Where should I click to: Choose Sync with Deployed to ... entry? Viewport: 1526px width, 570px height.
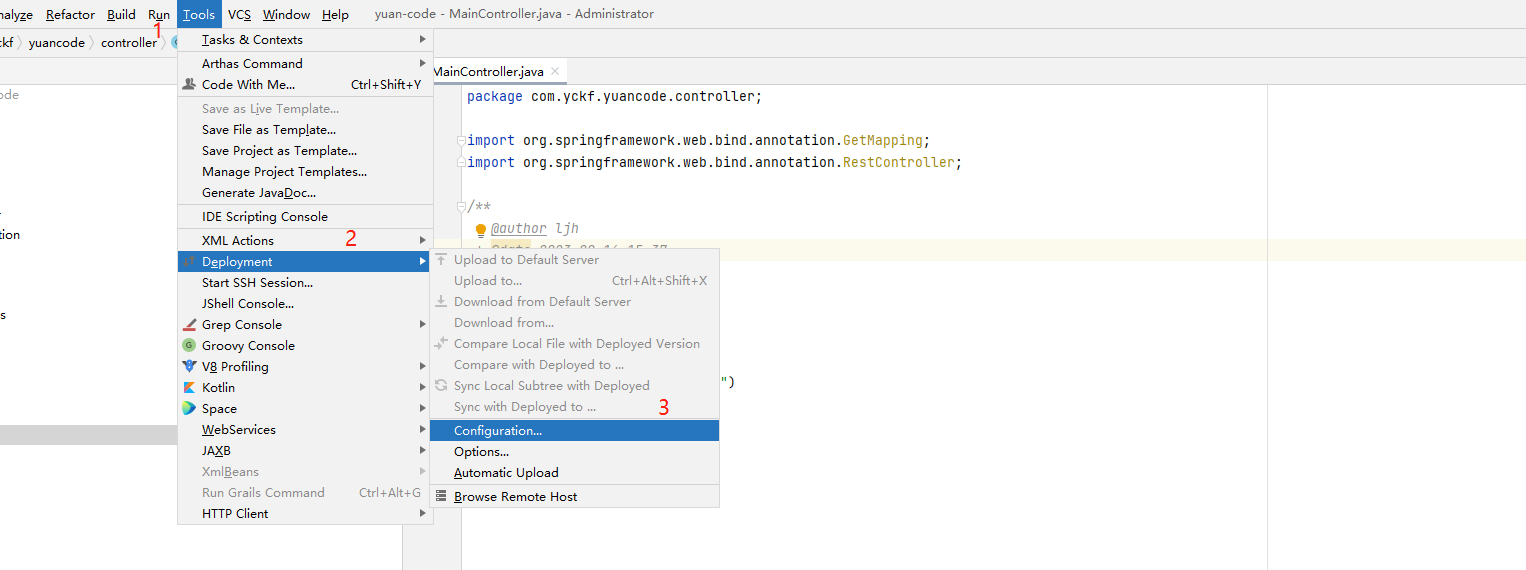pyautogui.click(x=574, y=407)
